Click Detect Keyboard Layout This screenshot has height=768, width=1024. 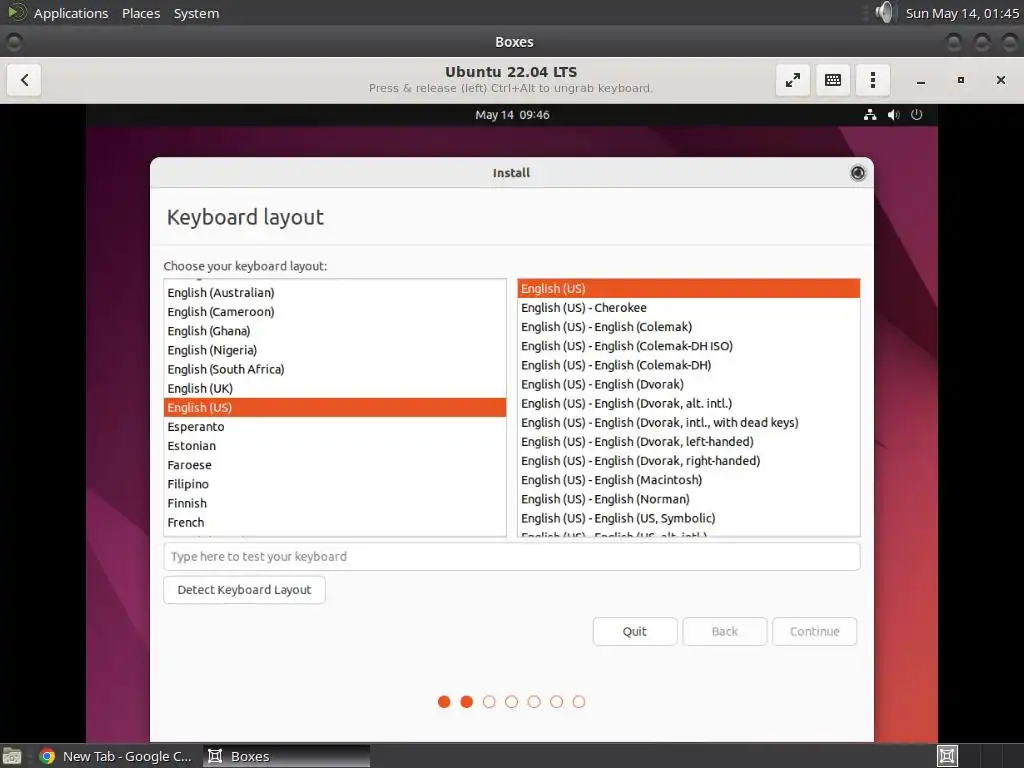coord(244,590)
